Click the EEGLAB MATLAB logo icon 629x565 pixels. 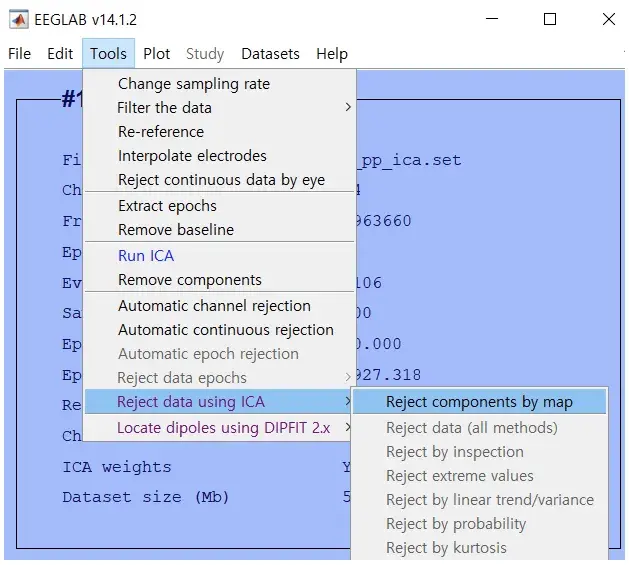click(x=18, y=19)
